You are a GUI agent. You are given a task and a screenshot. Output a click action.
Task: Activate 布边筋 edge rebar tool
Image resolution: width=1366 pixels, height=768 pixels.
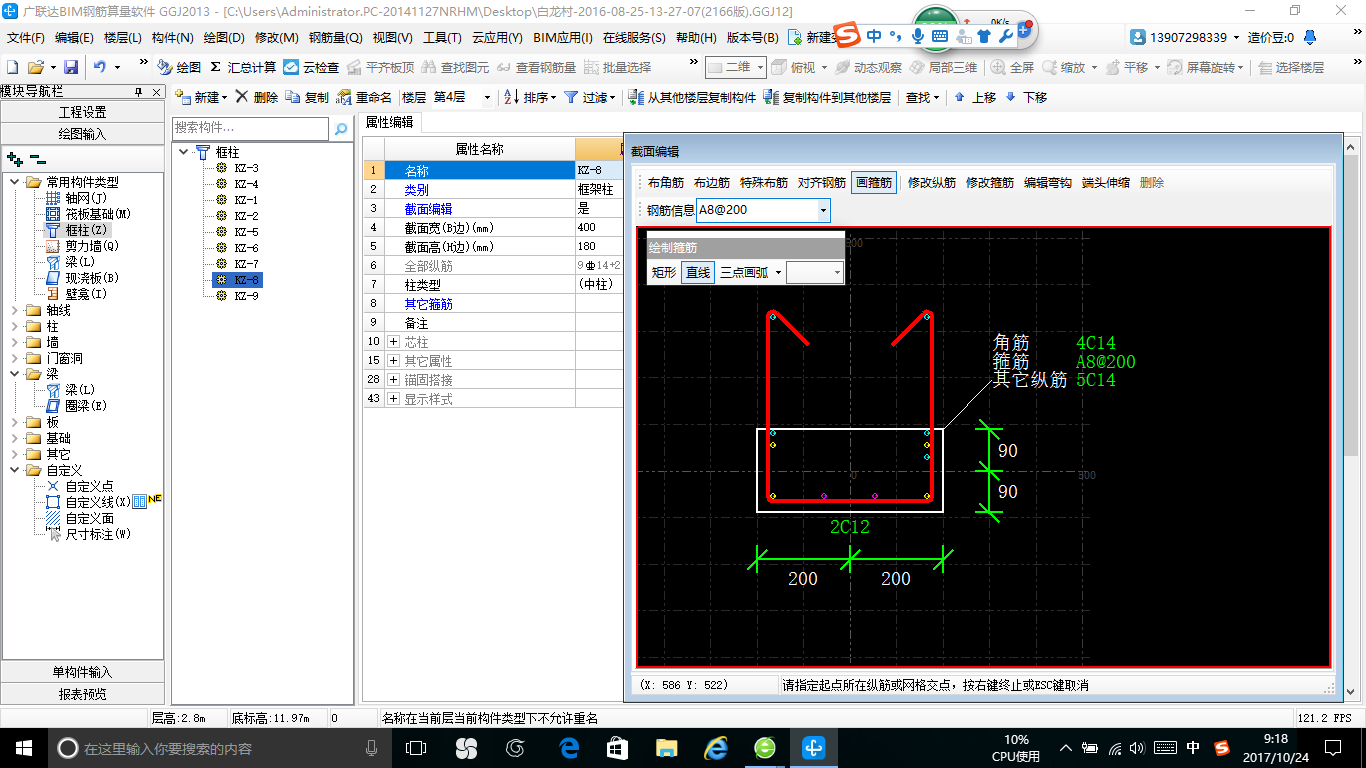click(712, 183)
